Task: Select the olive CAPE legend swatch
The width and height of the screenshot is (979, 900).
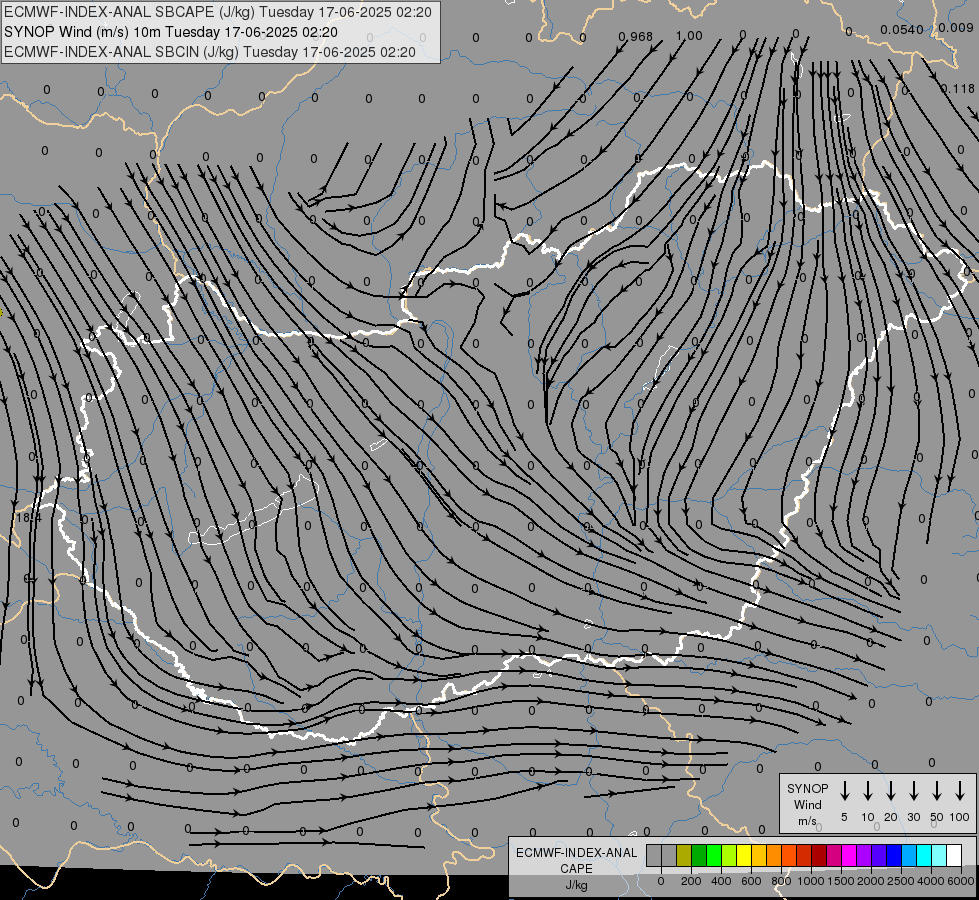Action: [x=684, y=856]
